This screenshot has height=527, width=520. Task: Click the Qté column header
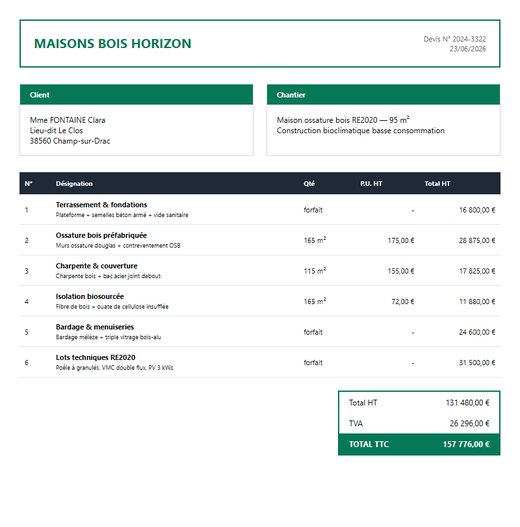click(x=309, y=184)
